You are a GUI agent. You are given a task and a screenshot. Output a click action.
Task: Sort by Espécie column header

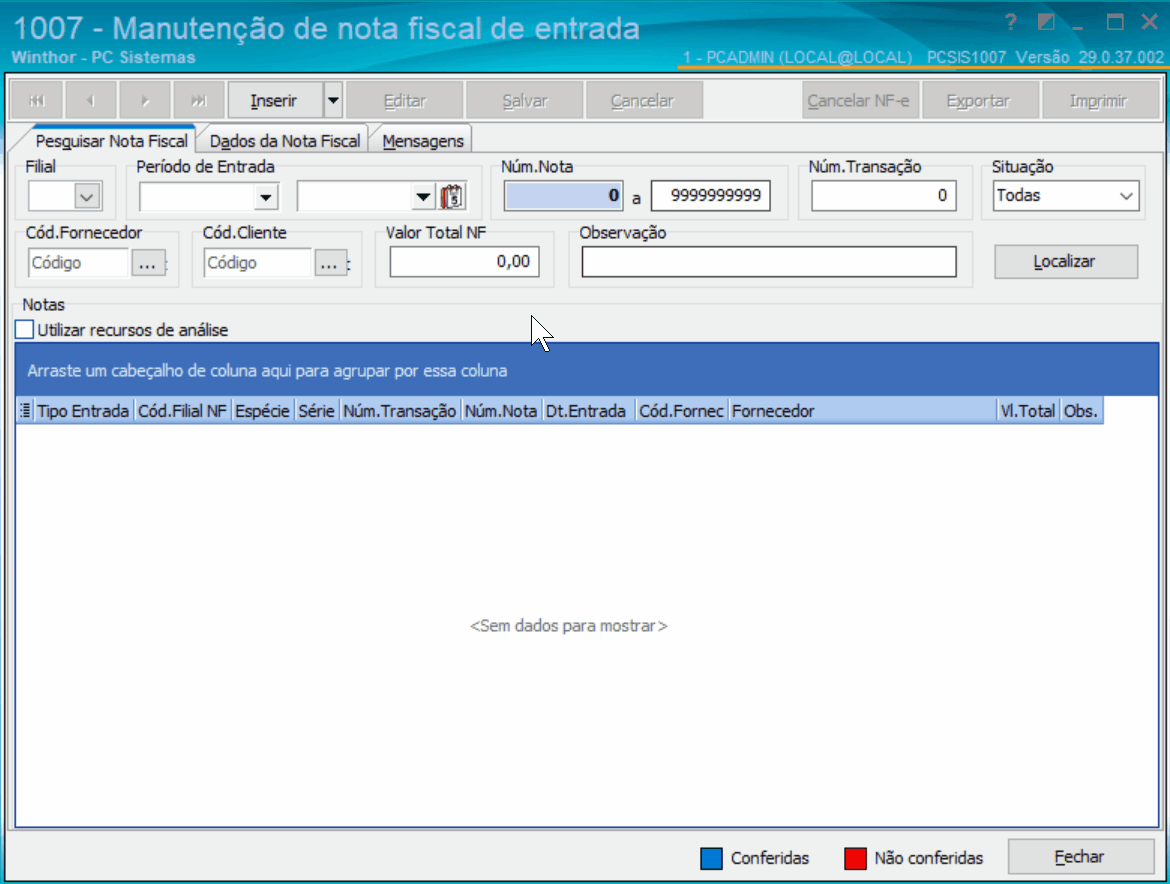point(263,411)
